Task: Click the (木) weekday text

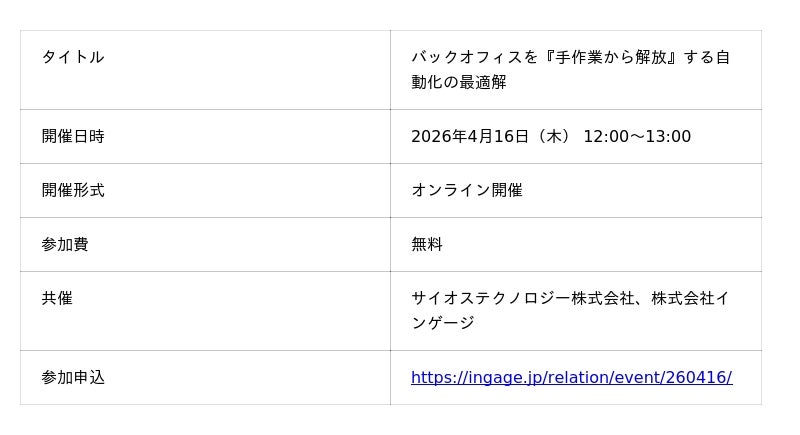Action: point(553,136)
